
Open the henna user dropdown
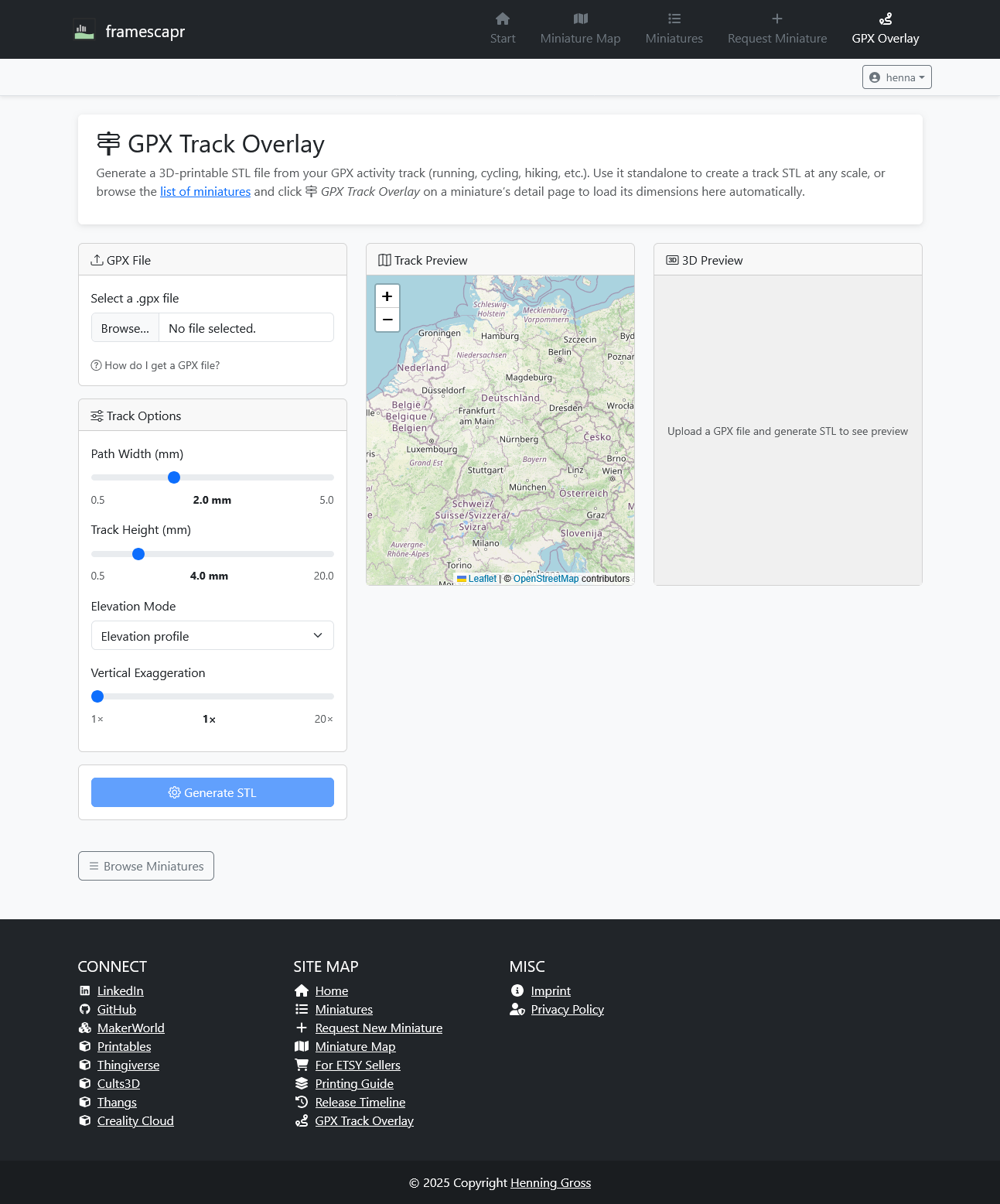tap(896, 77)
